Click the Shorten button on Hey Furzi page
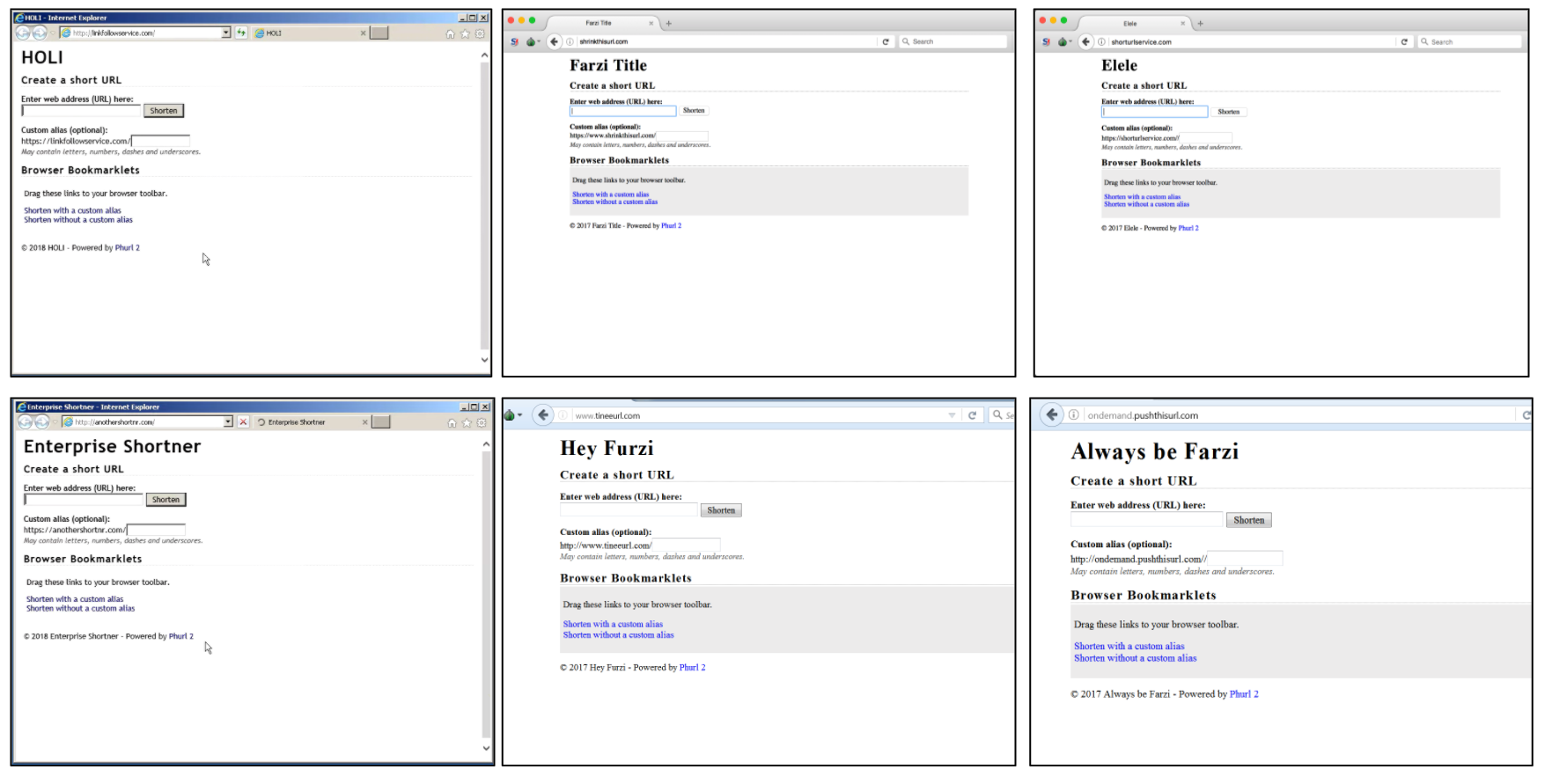Image resolution: width=1552 pixels, height=784 pixels. tap(721, 510)
